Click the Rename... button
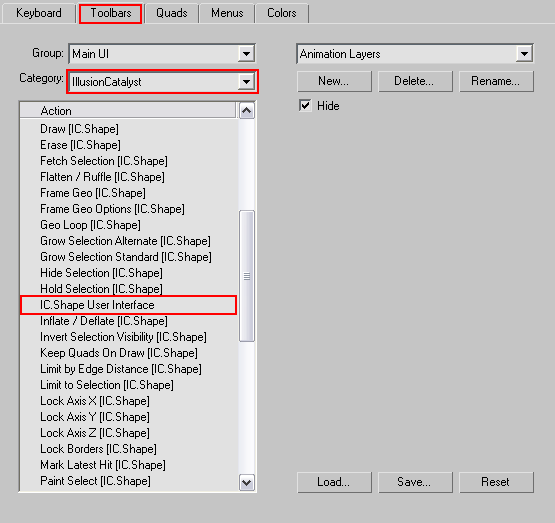Viewport: 555px width, 523px height. tap(496, 81)
